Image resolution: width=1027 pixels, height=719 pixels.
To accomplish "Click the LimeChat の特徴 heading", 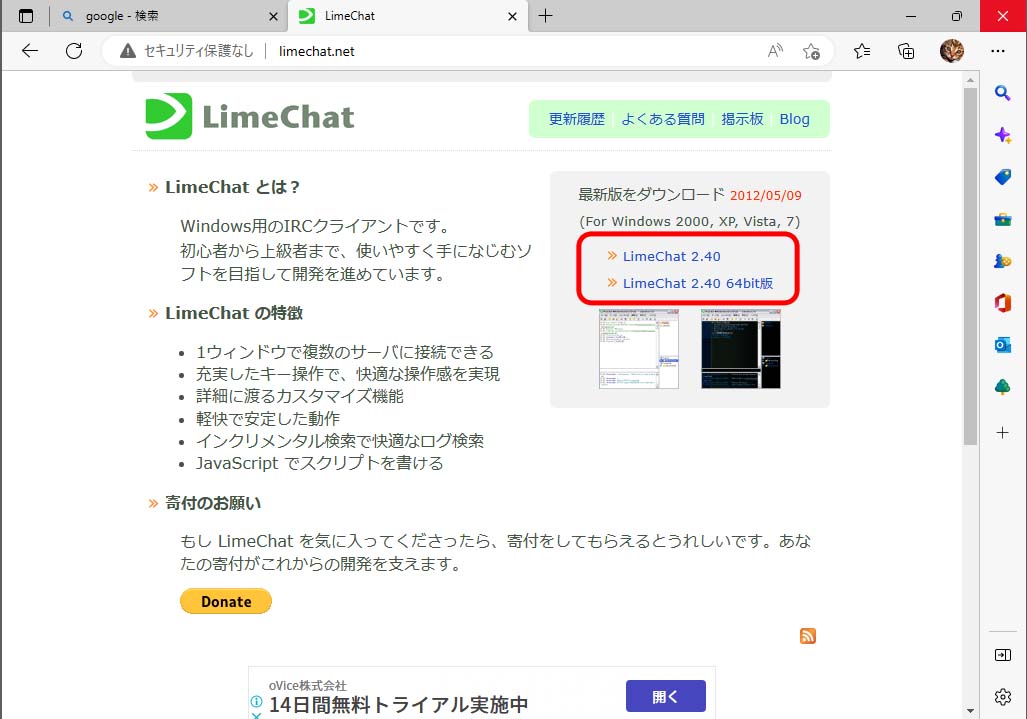I will point(234,313).
